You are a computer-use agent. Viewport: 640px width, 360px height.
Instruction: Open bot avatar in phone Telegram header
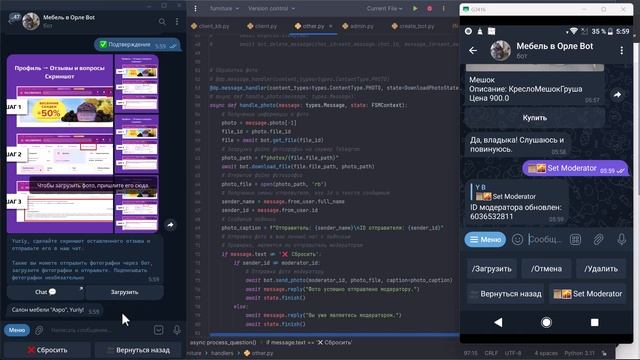[x=500, y=51]
